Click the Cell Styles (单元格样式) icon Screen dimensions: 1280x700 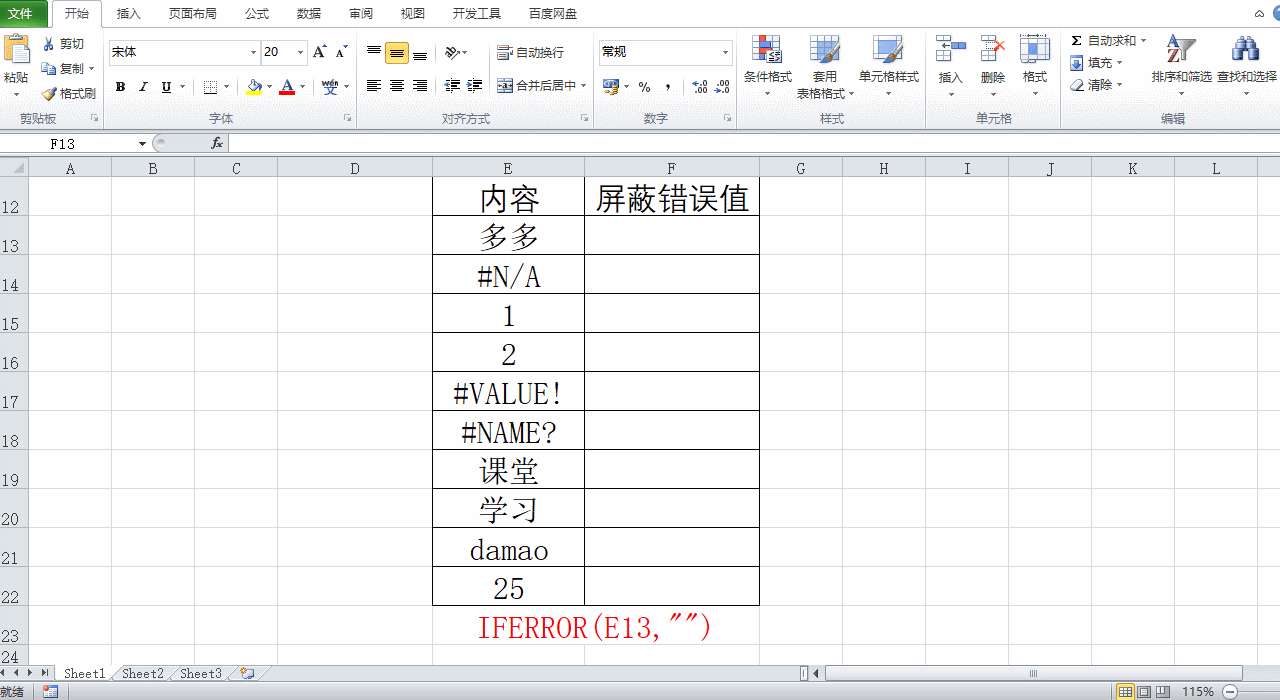pyautogui.click(x=888, y=50)
